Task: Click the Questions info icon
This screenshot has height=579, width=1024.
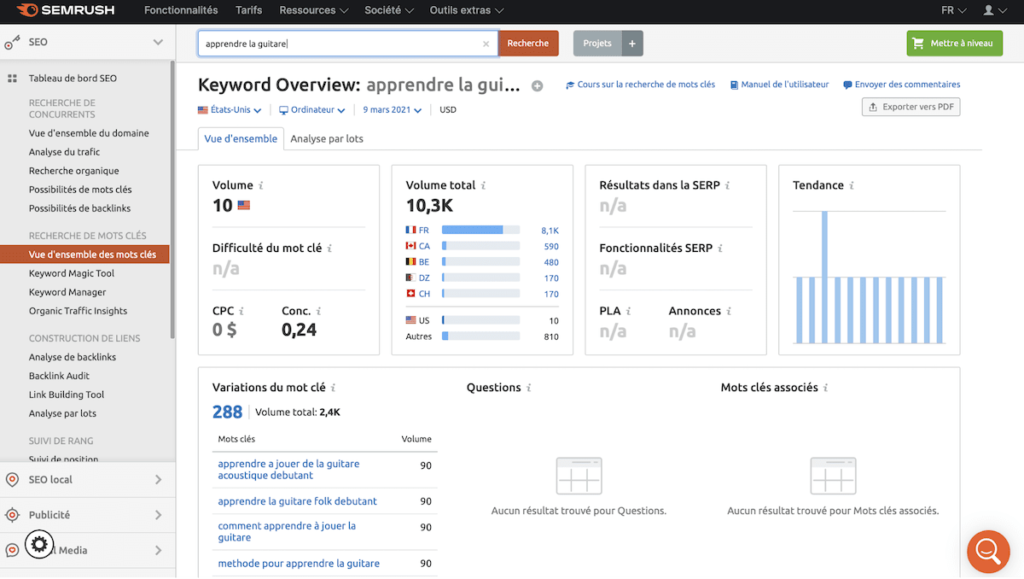Action: 529,388
